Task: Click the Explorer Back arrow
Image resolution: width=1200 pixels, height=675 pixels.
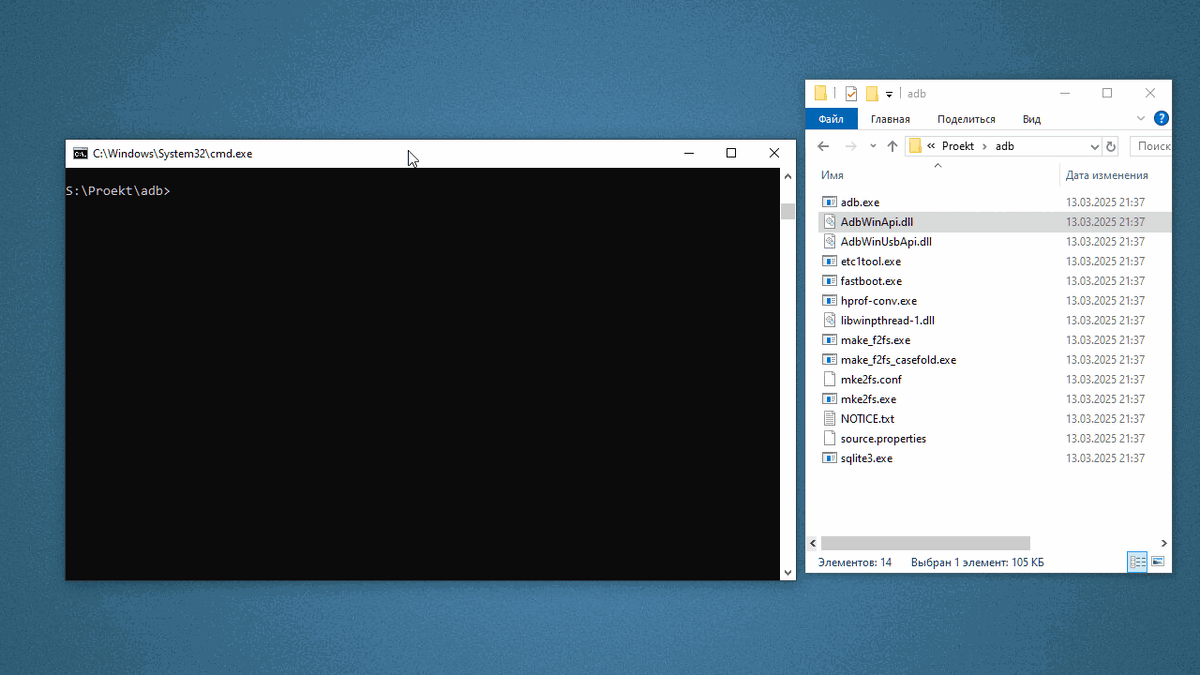Action: (x=823, y=146)
